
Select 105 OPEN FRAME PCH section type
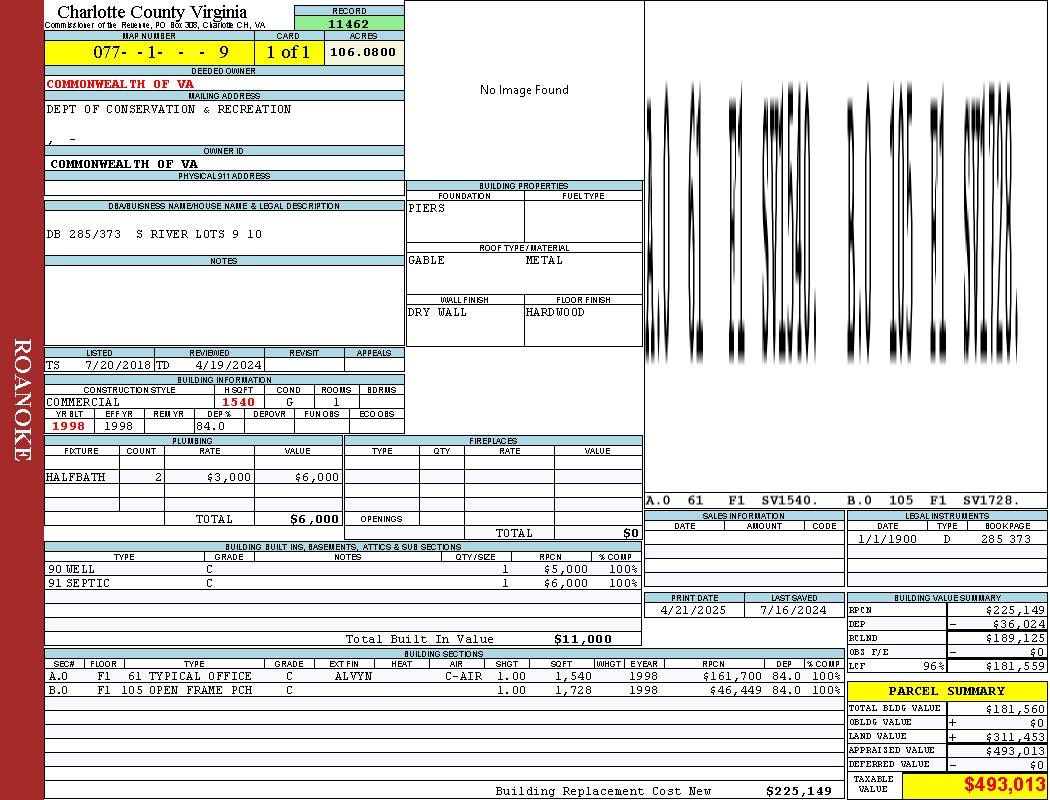[x=186, y=690]
